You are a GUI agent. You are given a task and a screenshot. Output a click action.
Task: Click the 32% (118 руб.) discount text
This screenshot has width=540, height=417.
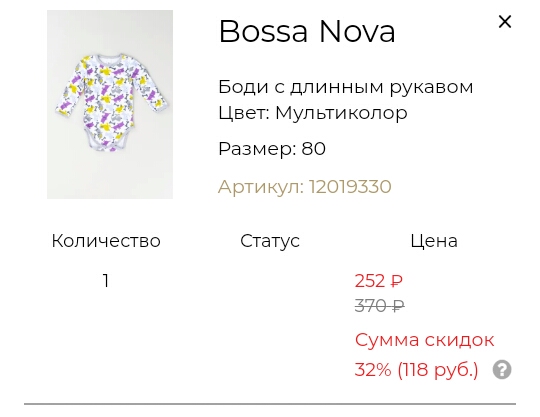pyautogui.click(x=416, y=370)
